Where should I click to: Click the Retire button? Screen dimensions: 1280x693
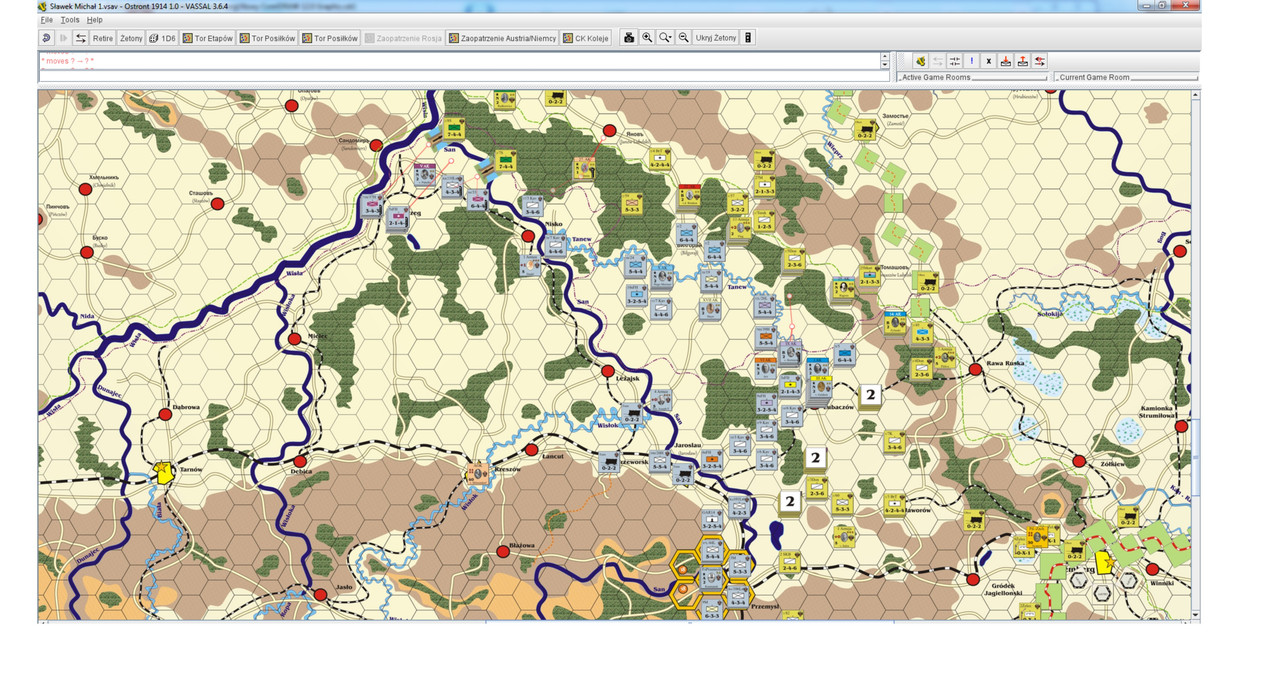tap(103, 38)
